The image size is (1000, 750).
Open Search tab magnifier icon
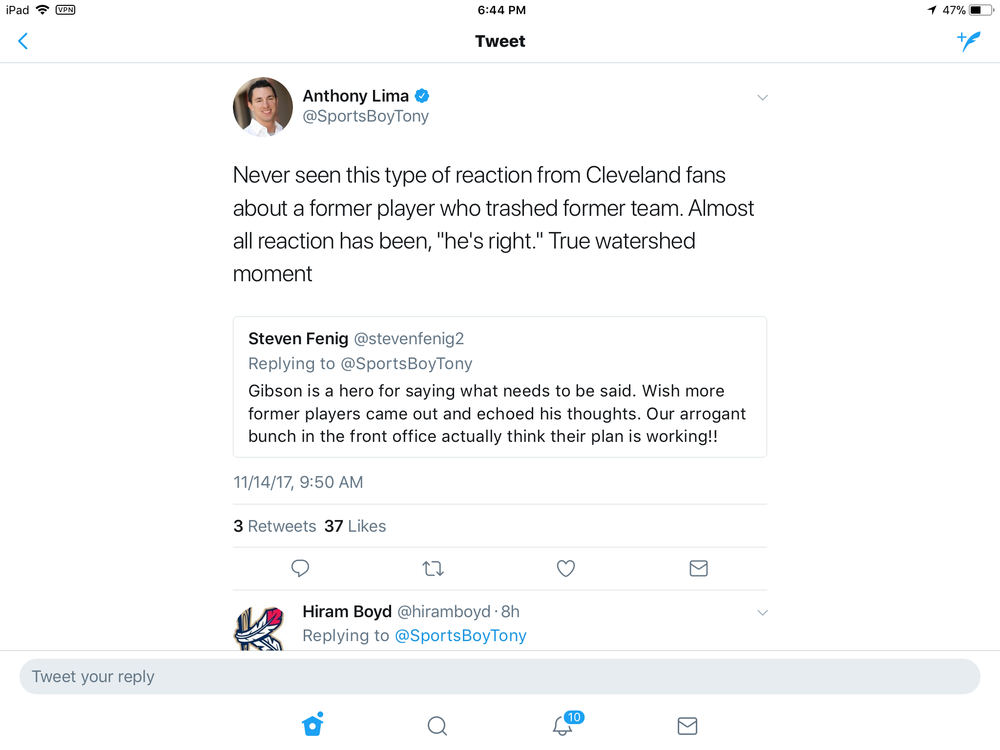click(x=437, y=726)
